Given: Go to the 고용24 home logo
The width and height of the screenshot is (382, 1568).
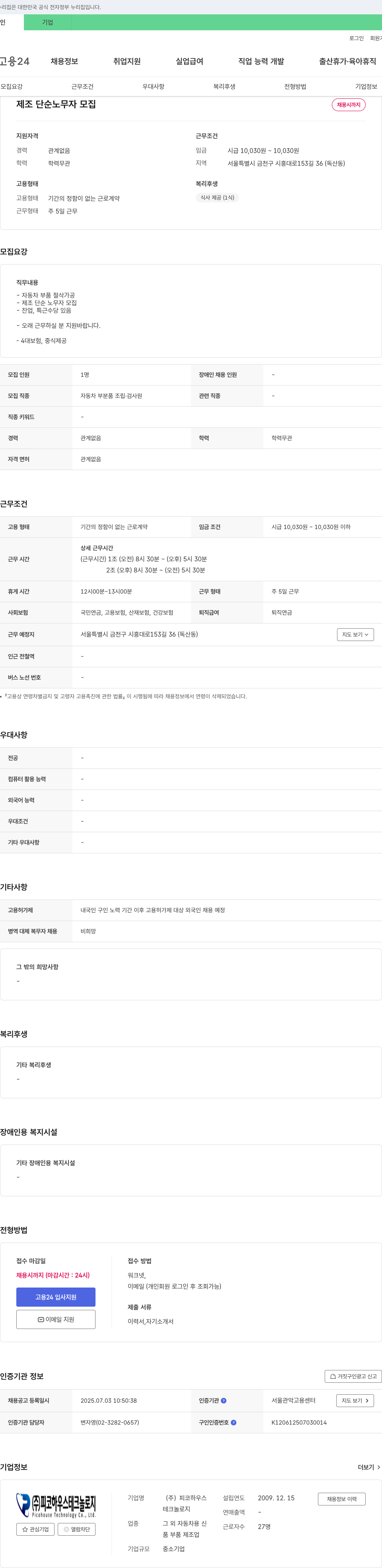Looking at the screenshot, I should click(x=15, y=61).
